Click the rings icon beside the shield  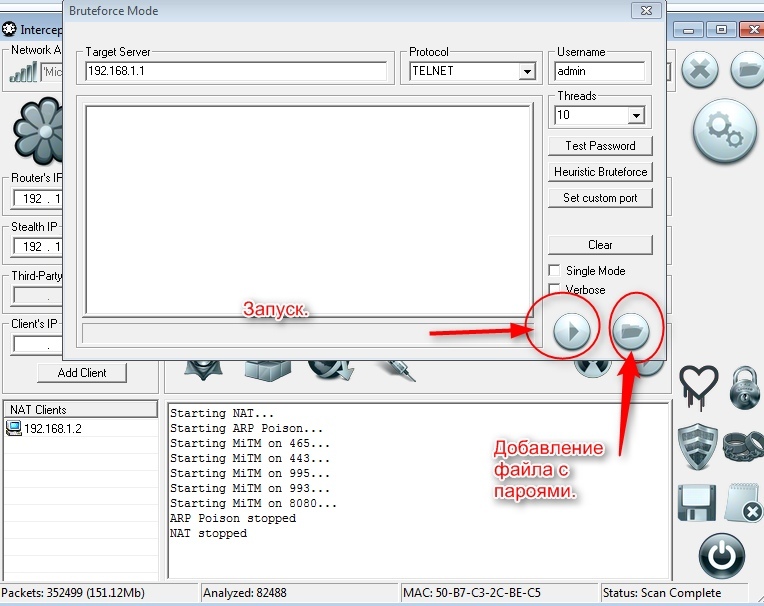tap(743, 442)
